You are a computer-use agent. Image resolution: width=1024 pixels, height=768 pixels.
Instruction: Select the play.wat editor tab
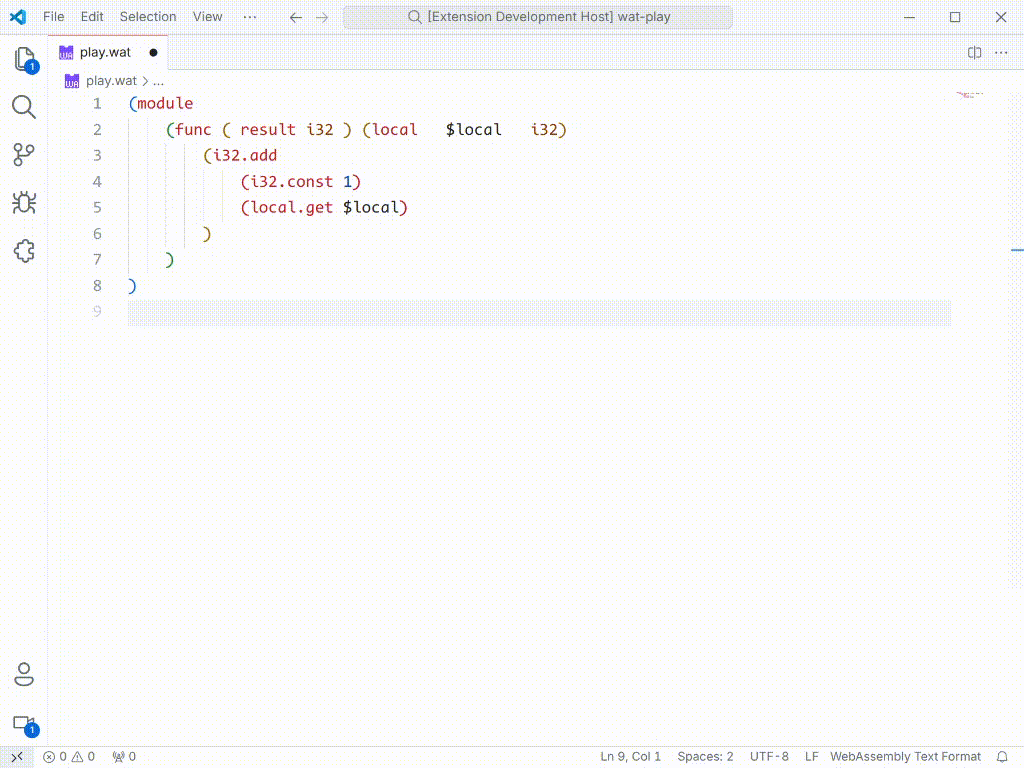[105, 53]
